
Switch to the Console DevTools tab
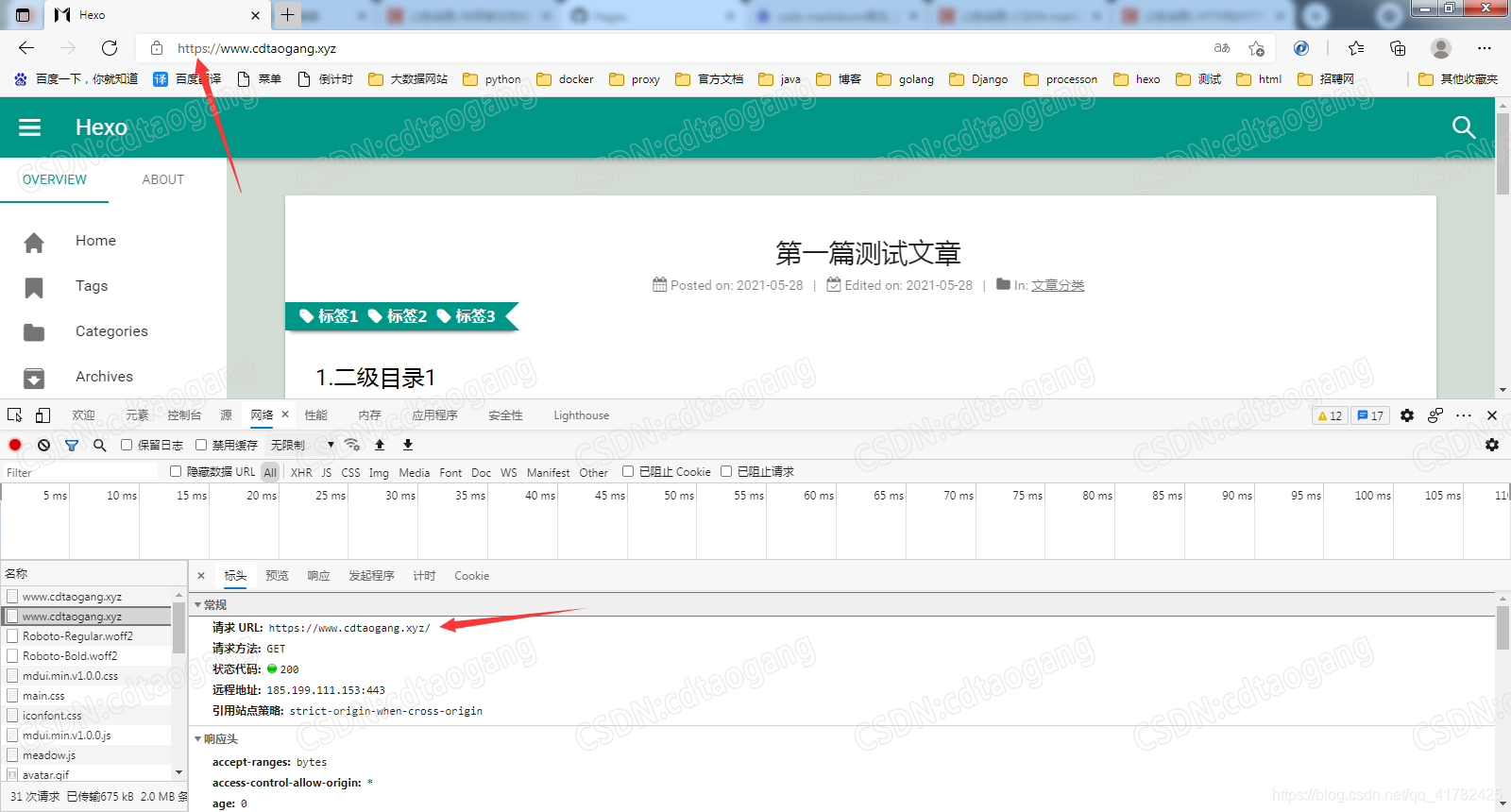184,415
